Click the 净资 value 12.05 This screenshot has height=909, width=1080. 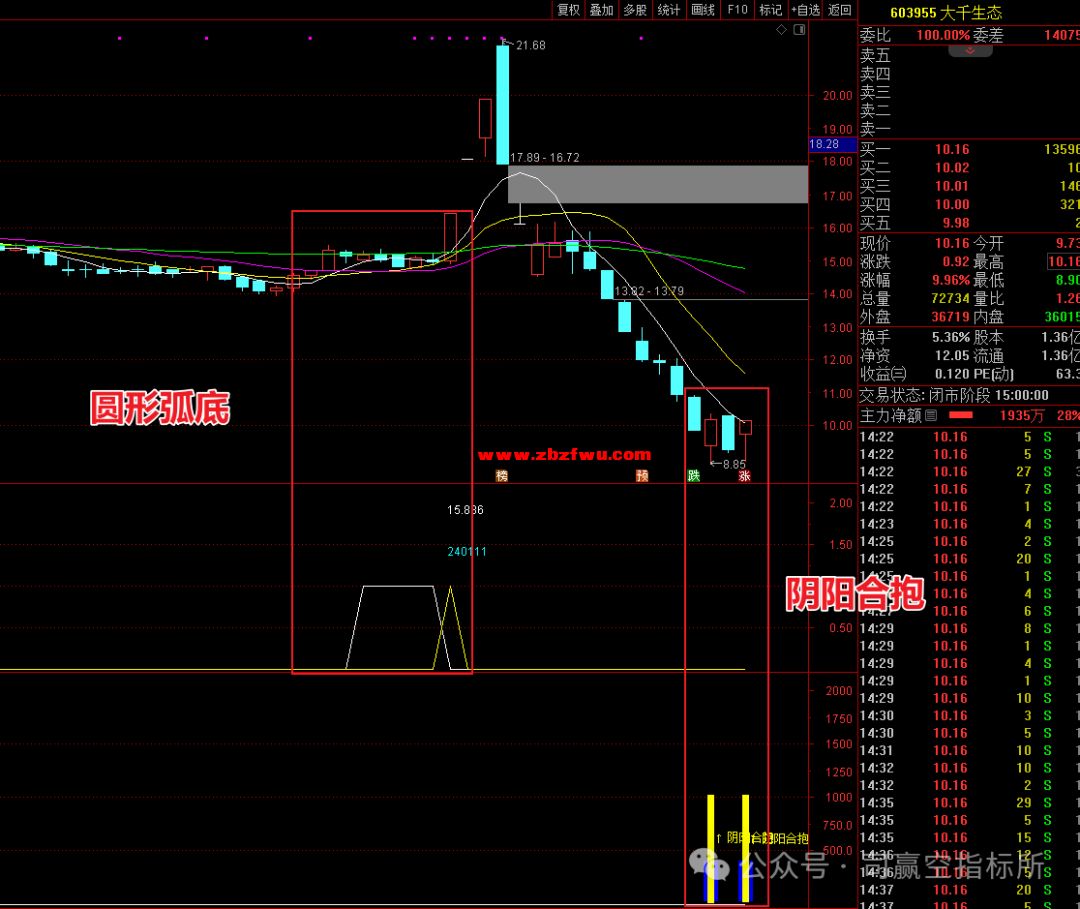(951, 356)
